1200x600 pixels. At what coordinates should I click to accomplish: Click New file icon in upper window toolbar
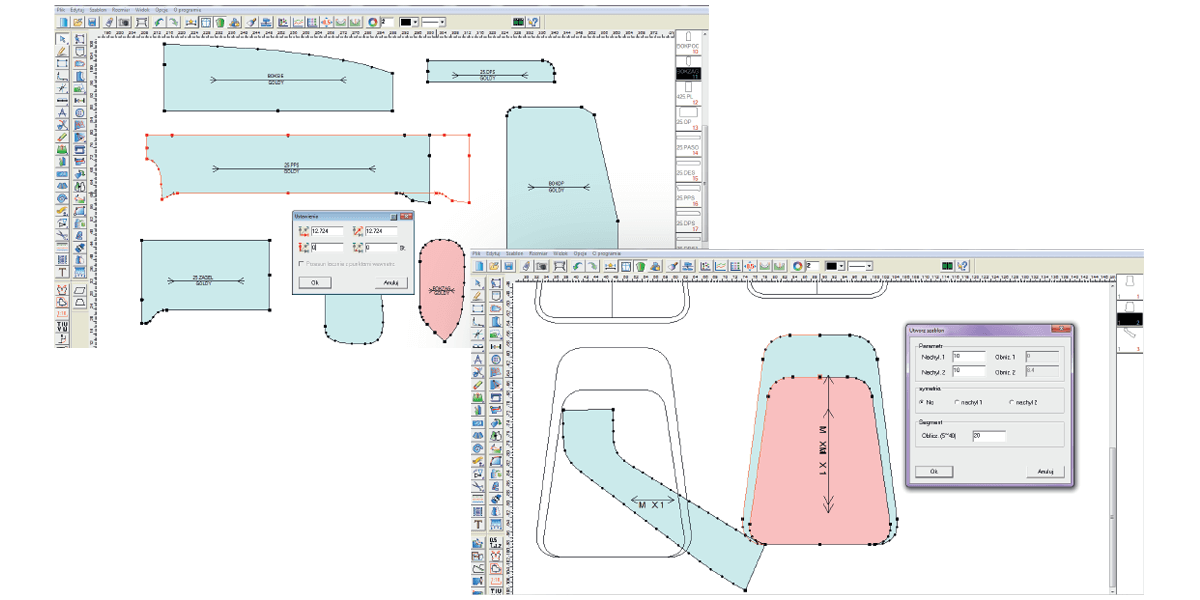pyautogui.click(x=63, y=21)
